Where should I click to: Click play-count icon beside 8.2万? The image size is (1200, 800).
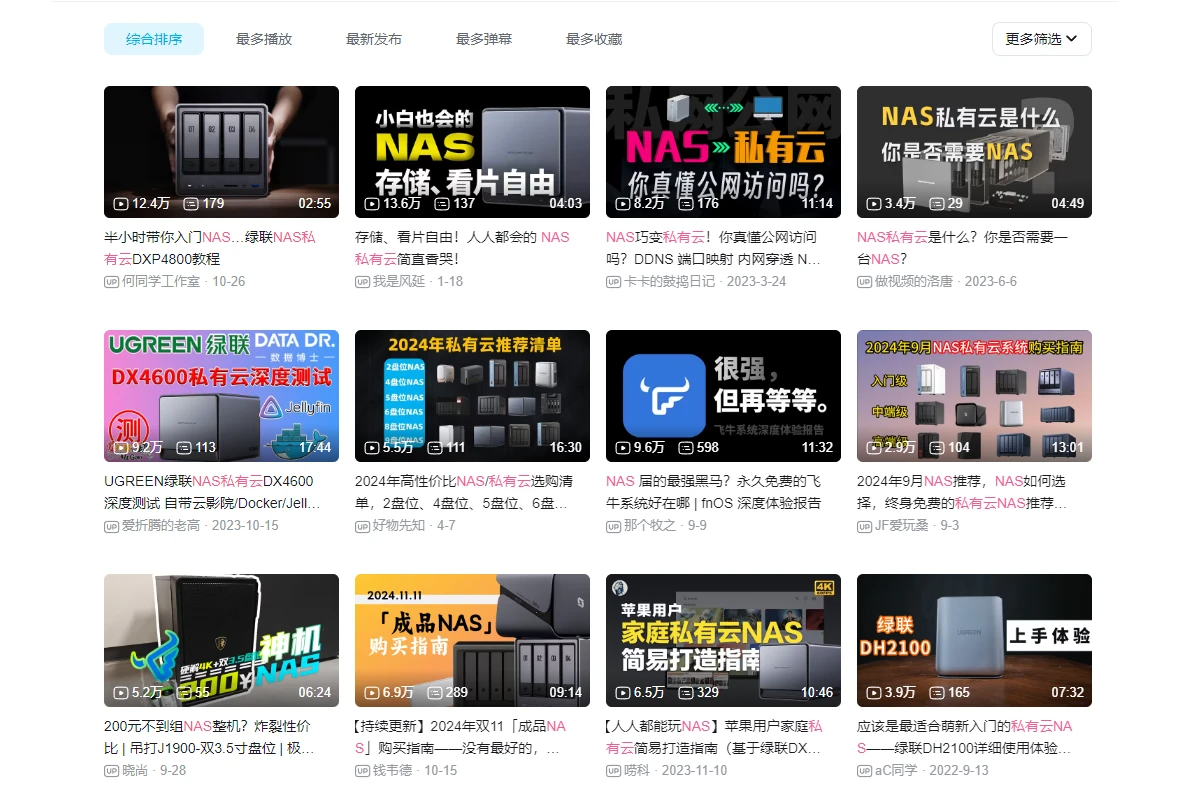(623, 203)
